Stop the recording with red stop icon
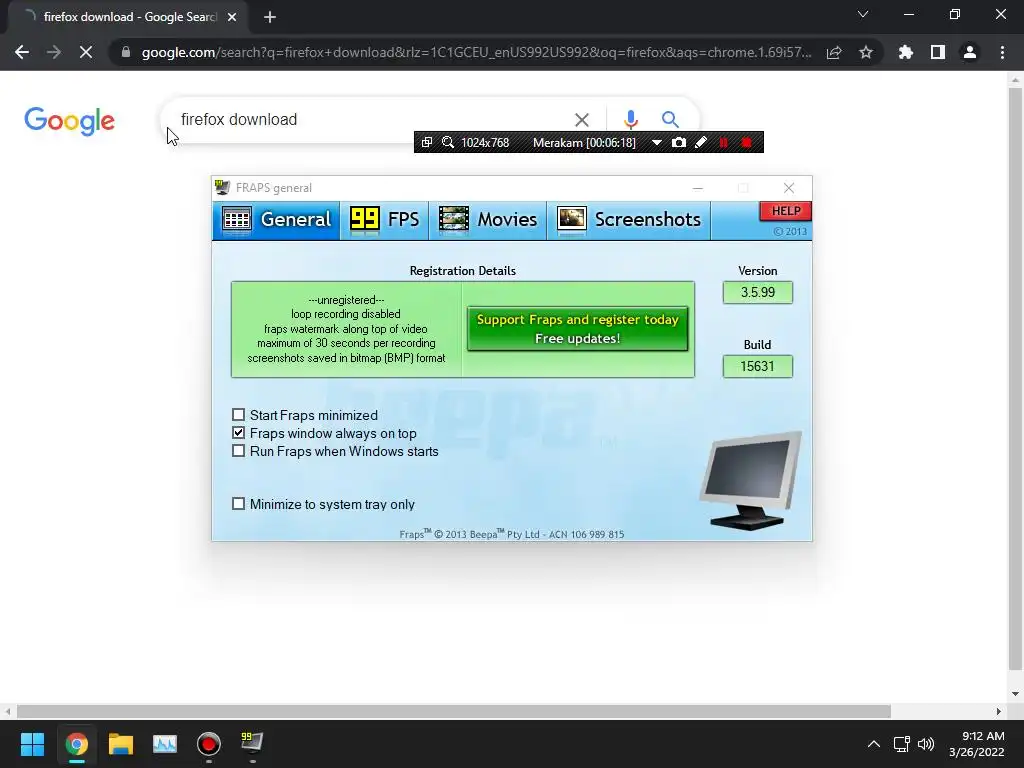This screenshot has height=768, width=1024. tap(746, 142)
